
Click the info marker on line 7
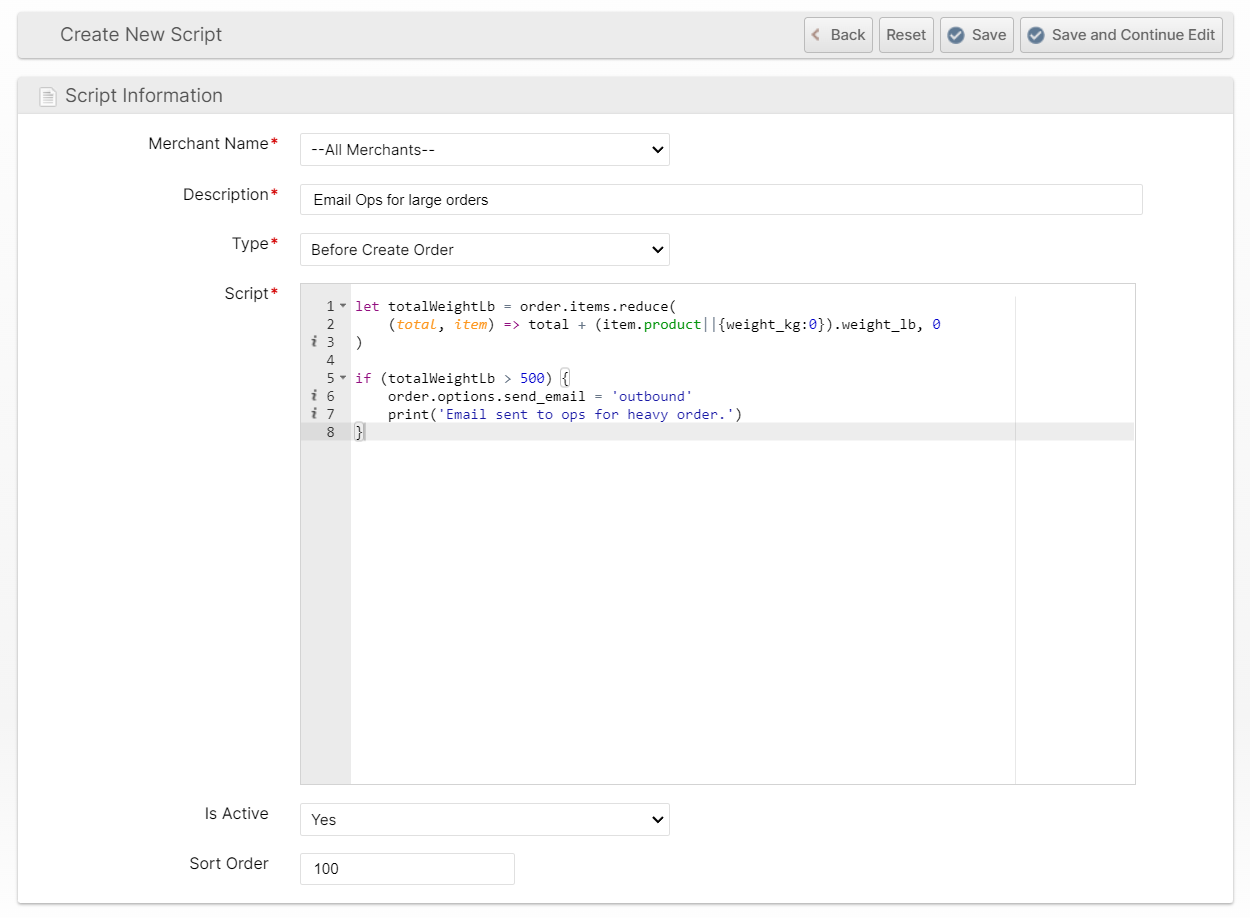click(315, 414)
